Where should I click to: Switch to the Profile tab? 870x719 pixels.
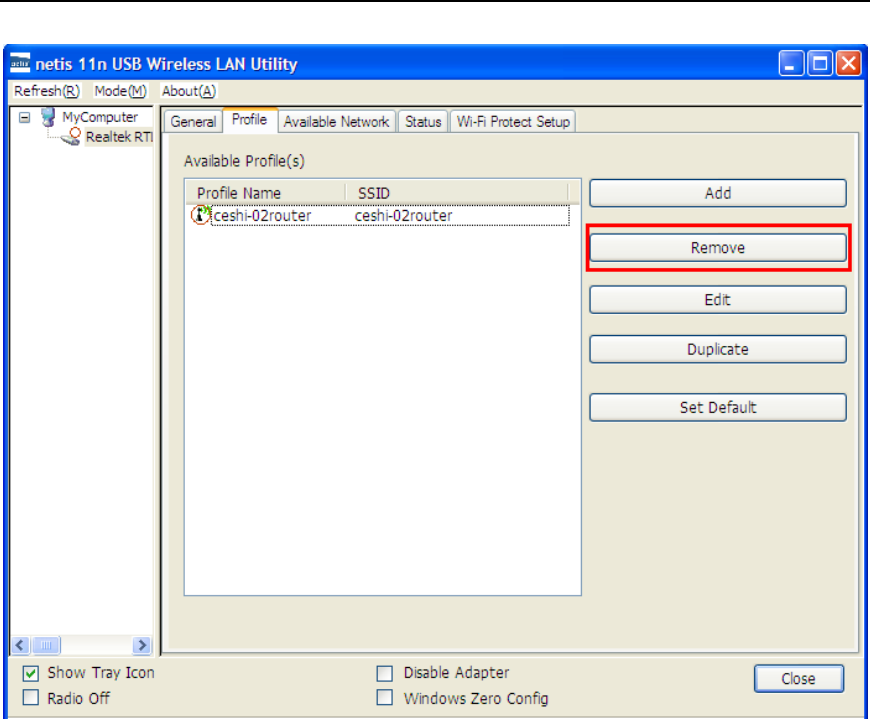coord(250,120)
